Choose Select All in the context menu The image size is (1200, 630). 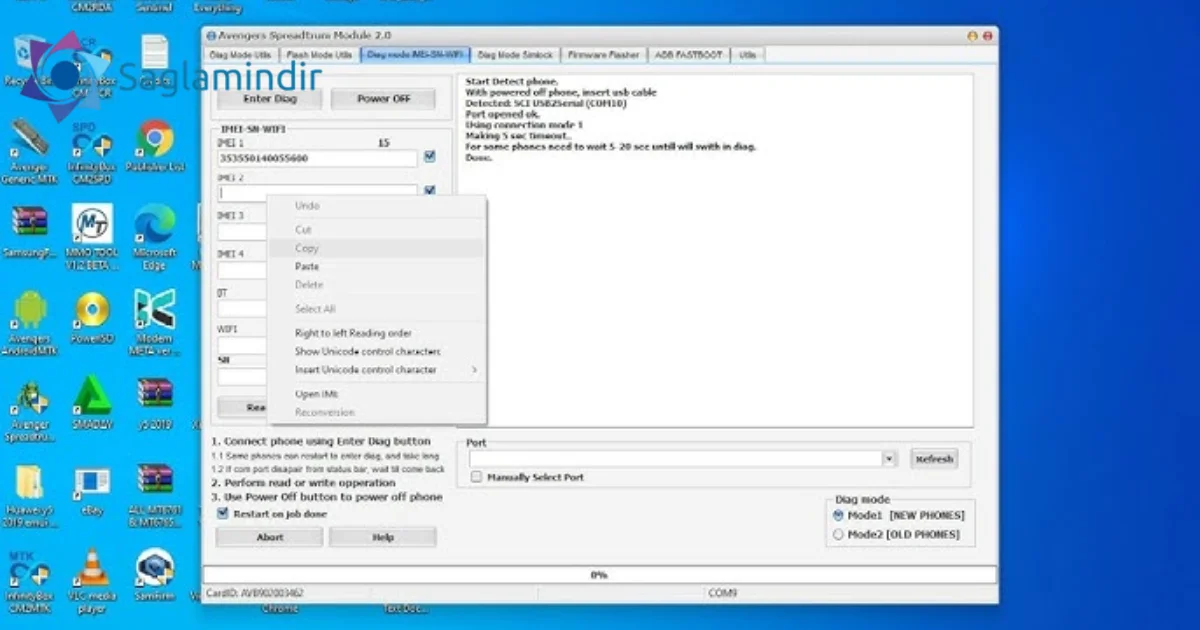[x=377, y=309]
